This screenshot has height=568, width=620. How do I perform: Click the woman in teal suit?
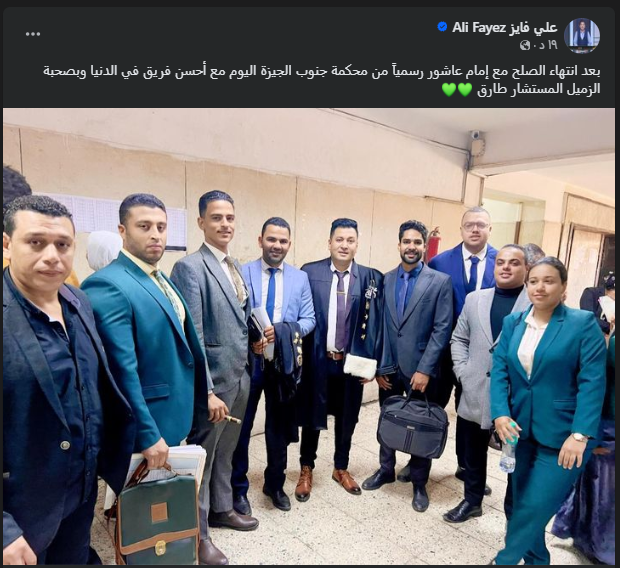click(x=549, y=409)
